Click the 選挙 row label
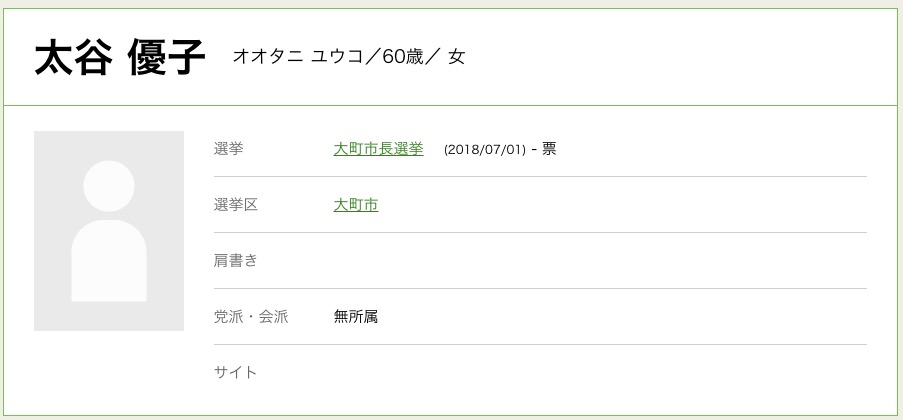Screen dimensions: 903x420 (x=228, y=149)
